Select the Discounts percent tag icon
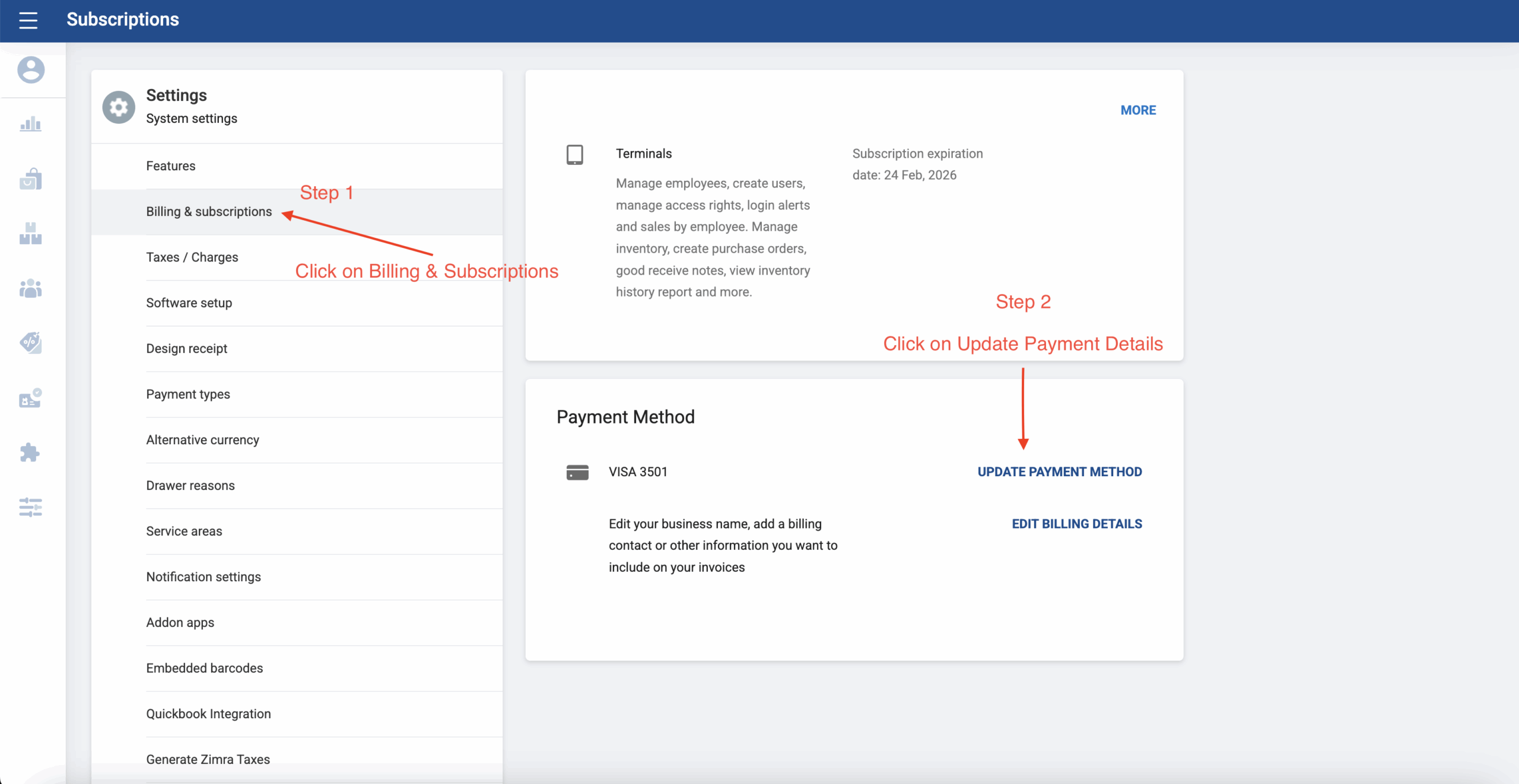The height and width of the screenshot is (784, 1519). tap(30, 342)
